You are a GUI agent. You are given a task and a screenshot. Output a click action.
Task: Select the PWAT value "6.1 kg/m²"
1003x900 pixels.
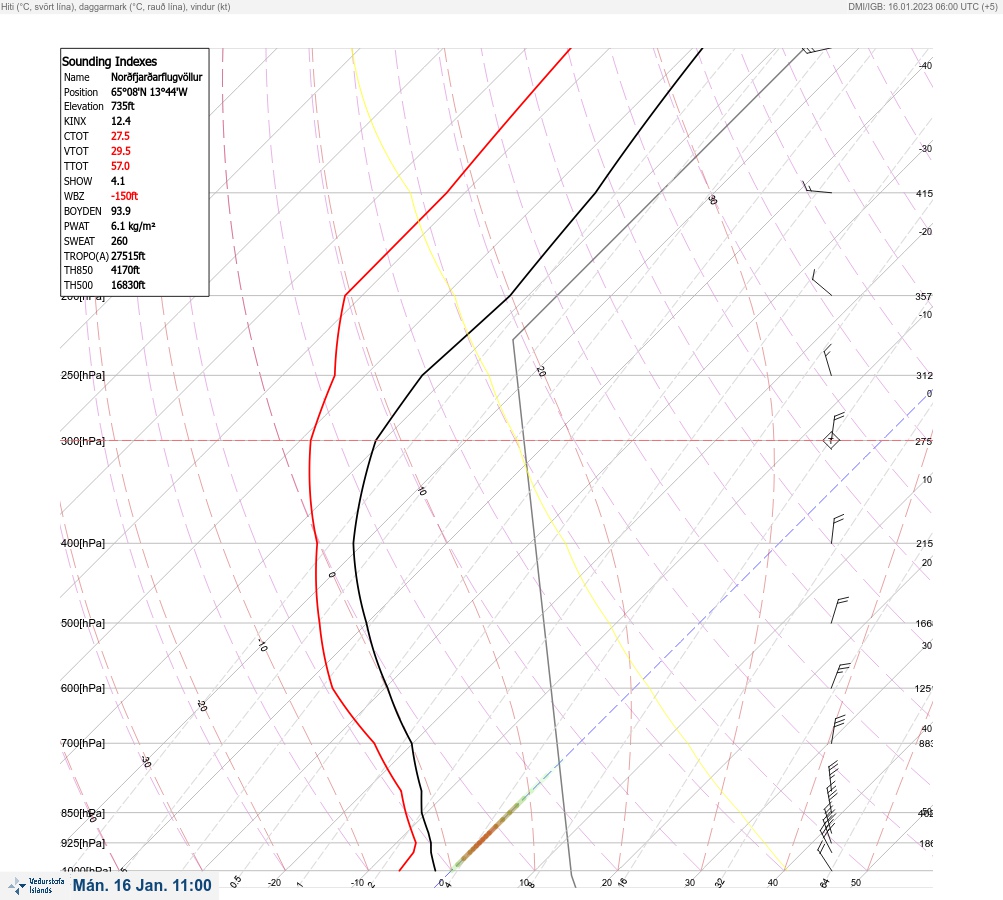click(133, 226)
